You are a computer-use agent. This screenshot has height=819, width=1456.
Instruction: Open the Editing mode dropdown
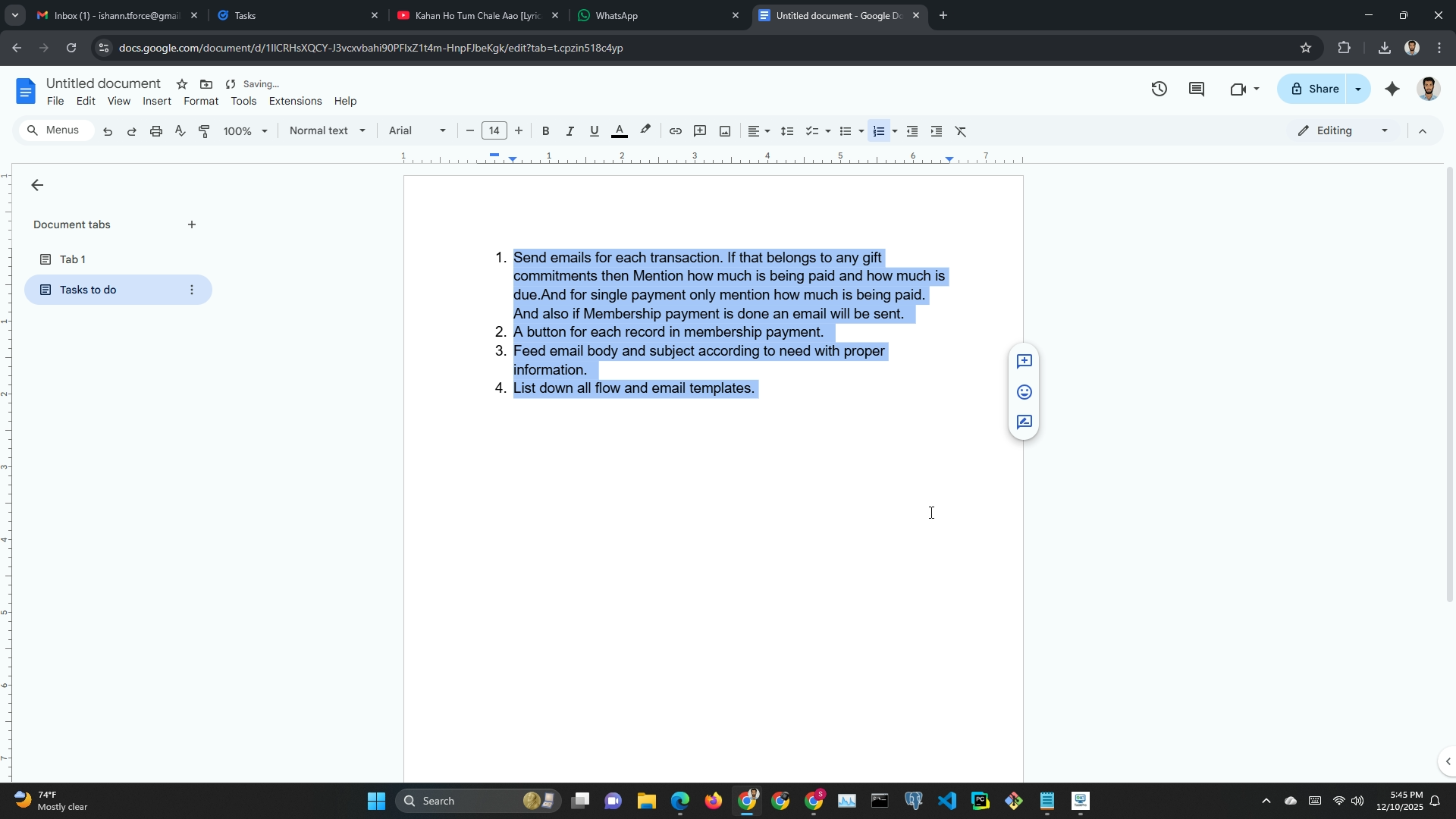[1343, 131]
